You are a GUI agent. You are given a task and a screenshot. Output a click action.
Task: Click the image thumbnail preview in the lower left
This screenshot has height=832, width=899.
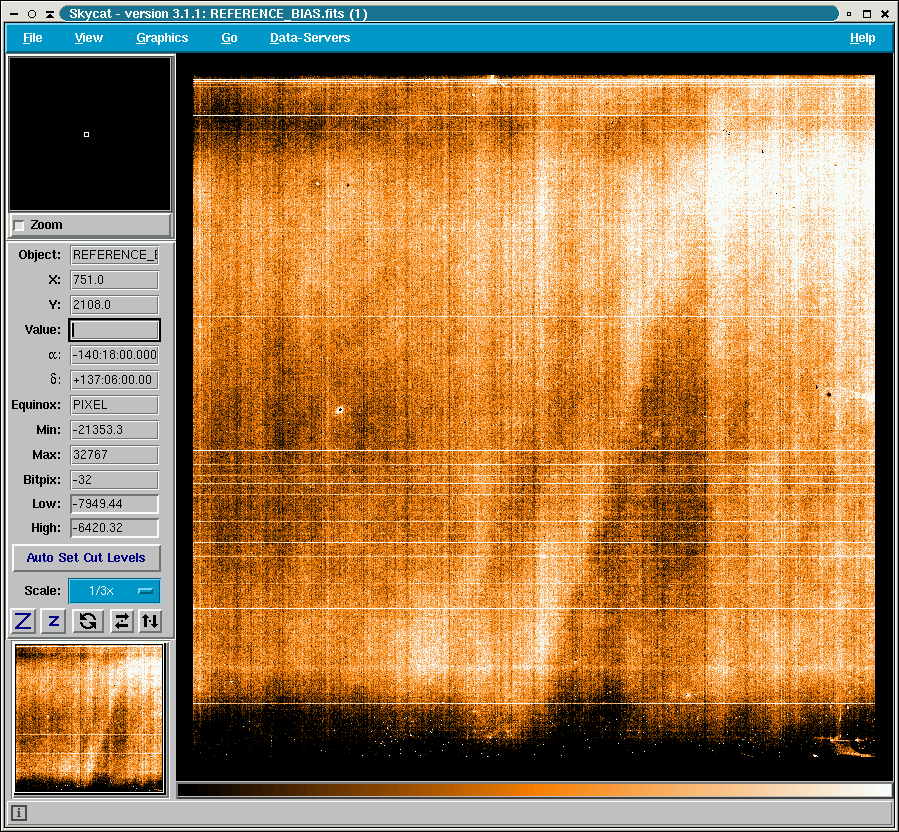click(89, 718)
